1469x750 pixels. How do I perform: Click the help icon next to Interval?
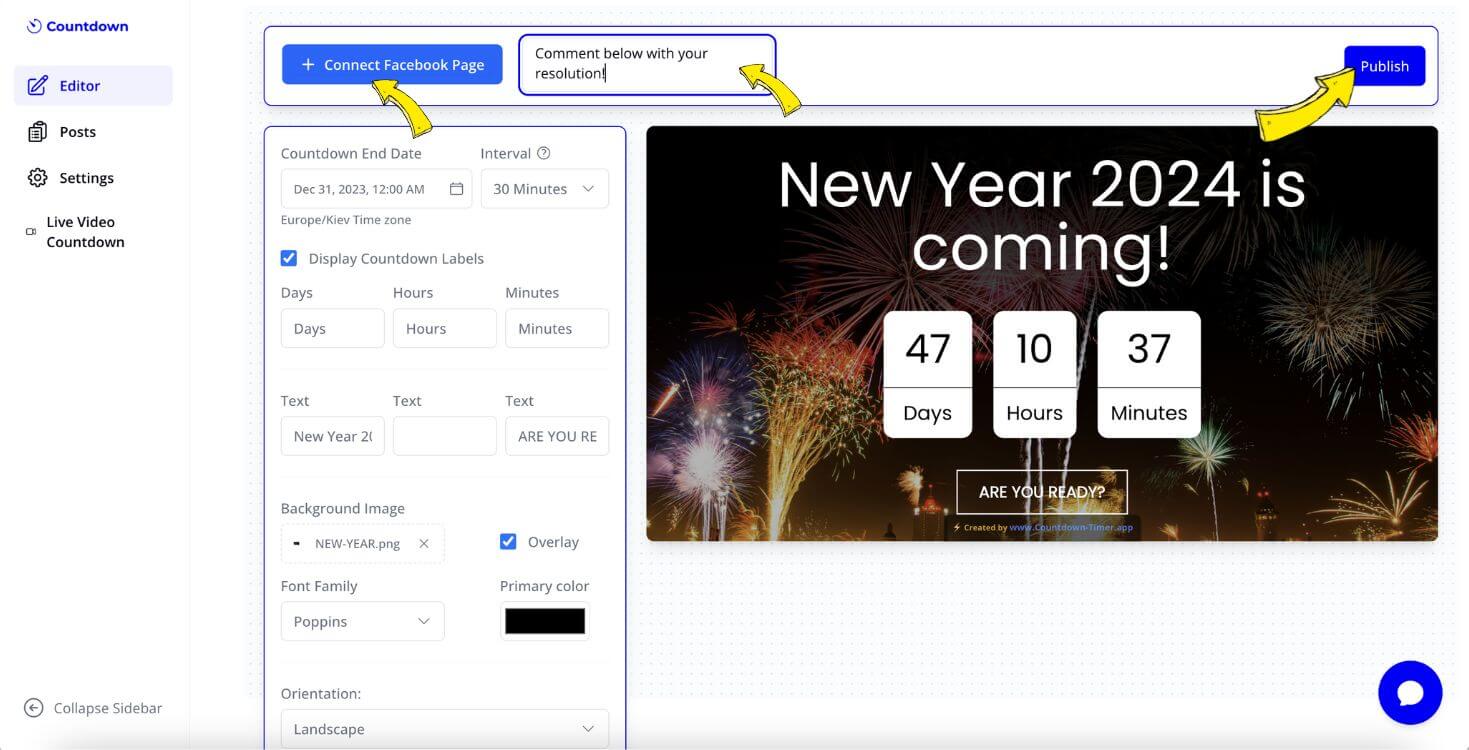point(541,152)
